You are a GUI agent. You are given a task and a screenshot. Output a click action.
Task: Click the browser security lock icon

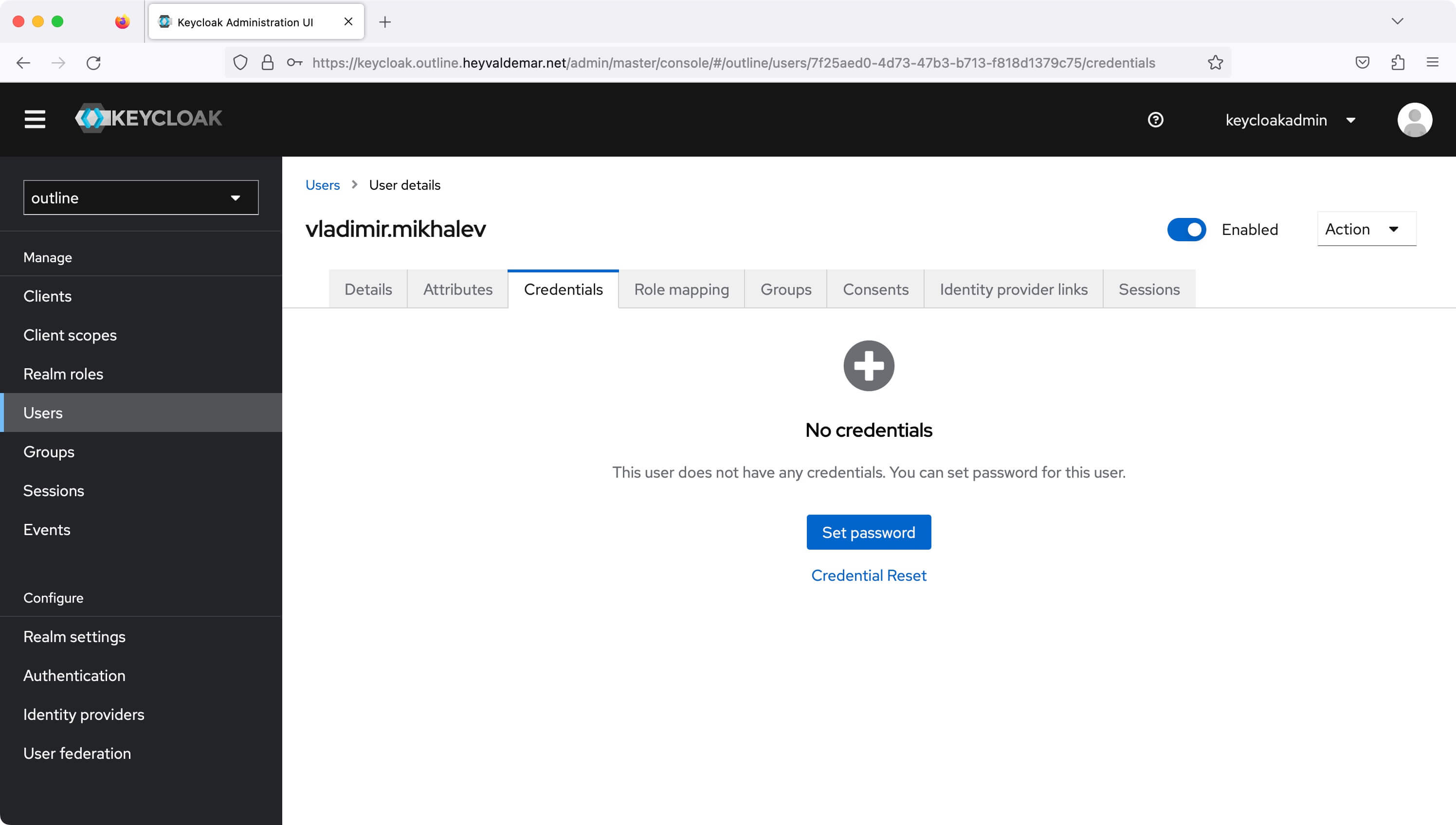coord(267,62)
